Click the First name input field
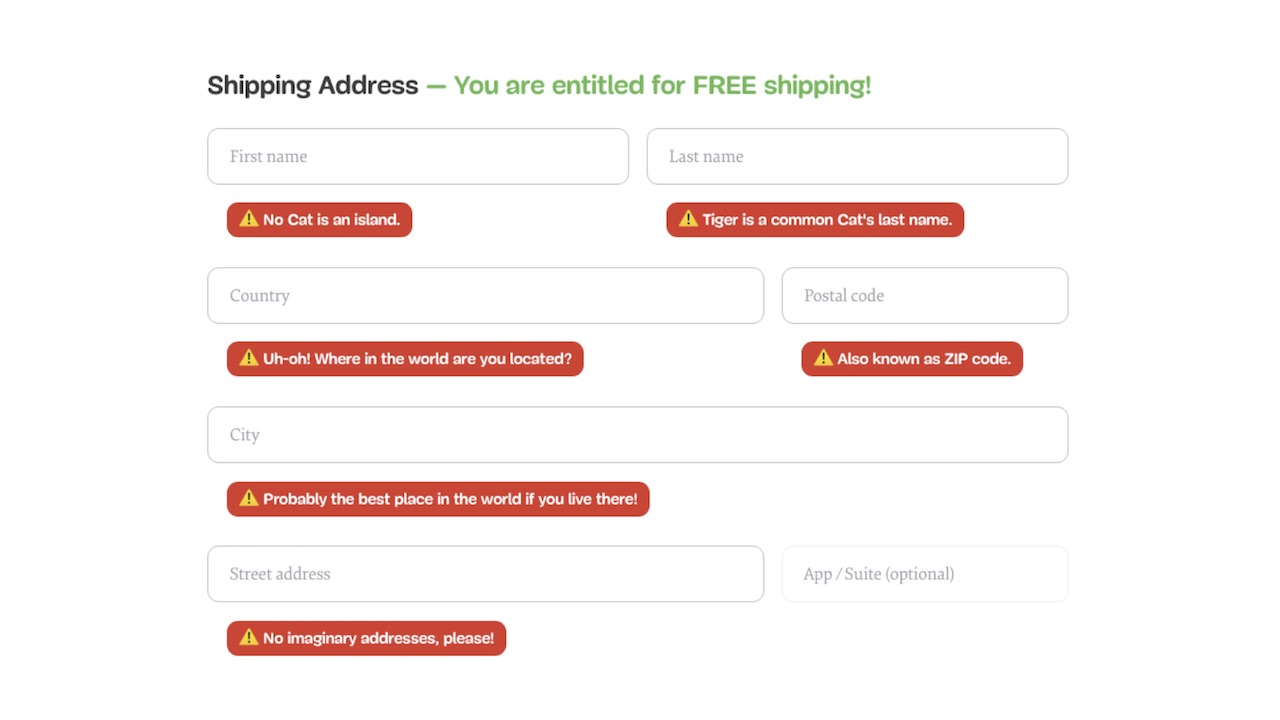1280x720 pixels. click(418, 156)
